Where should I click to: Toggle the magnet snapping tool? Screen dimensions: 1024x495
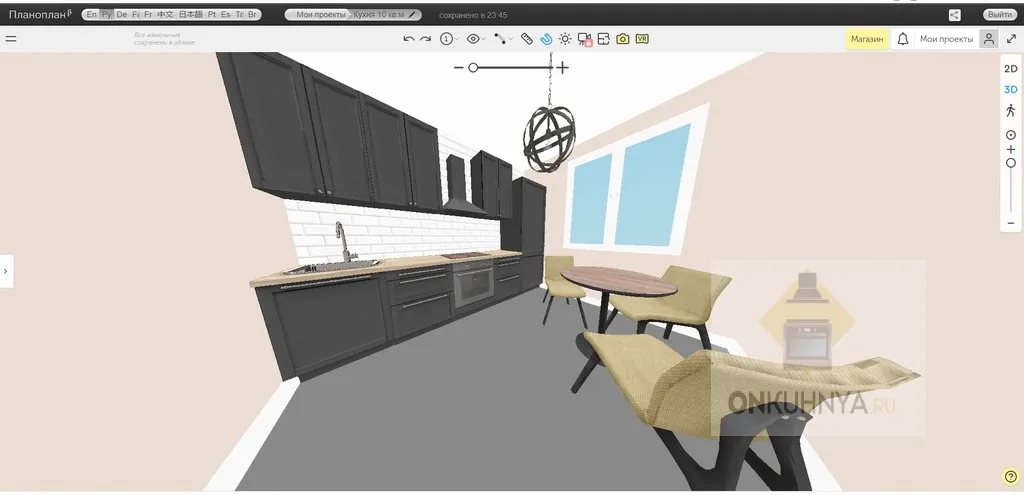[547, 39]
